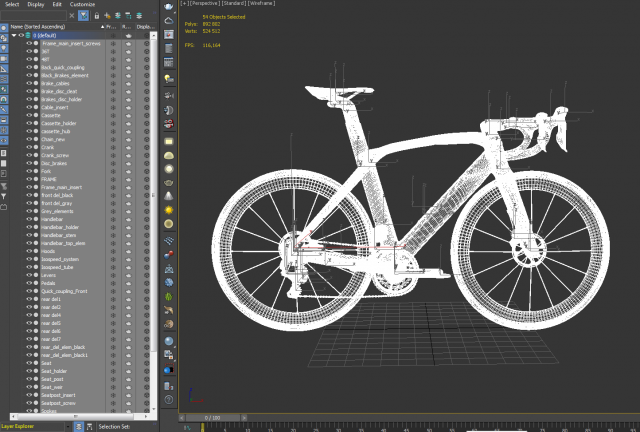The height and width of the screenshot is (432, 640).
Task: Click the Renderable column header
Action: (x=127, y=27)
